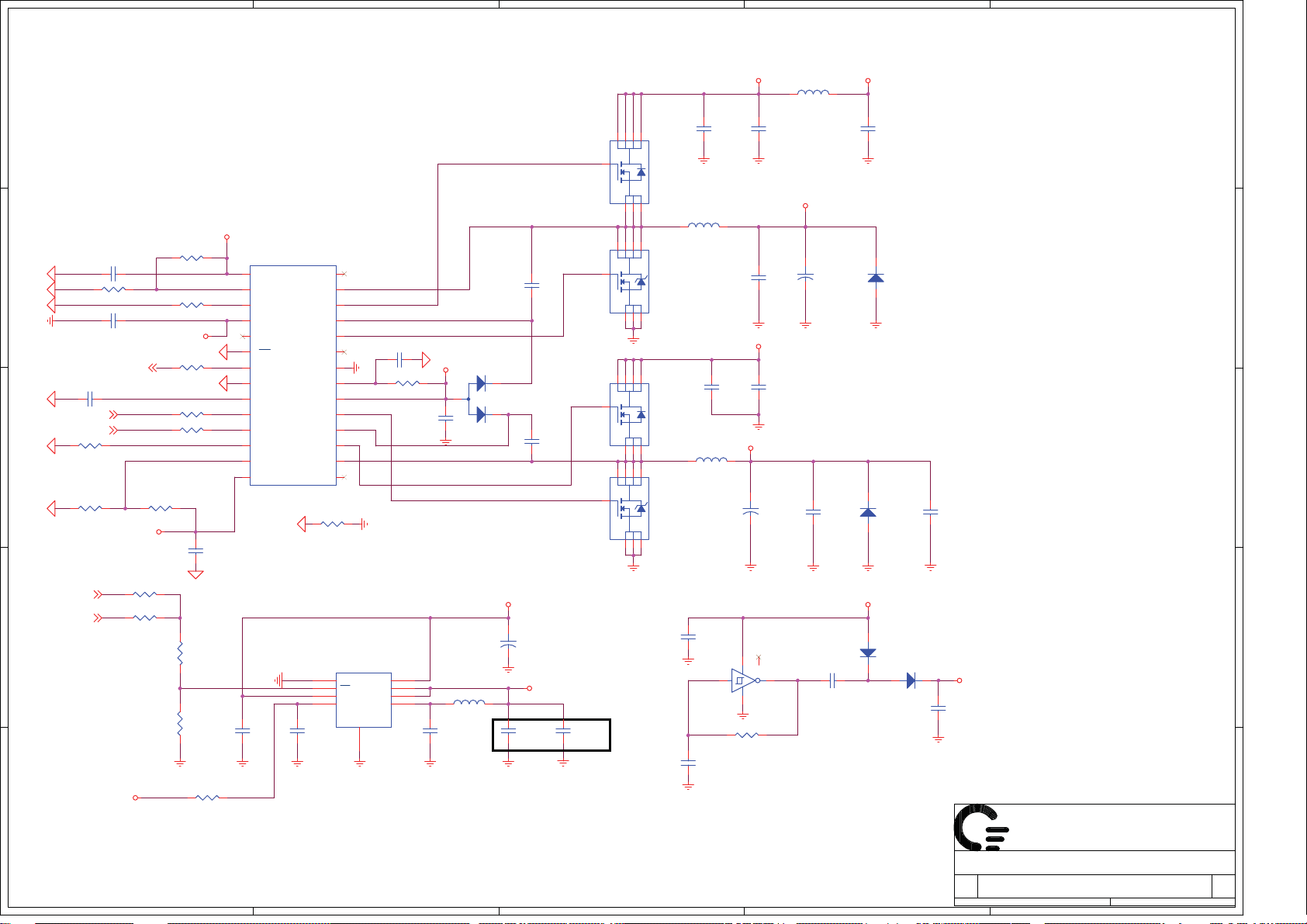This screenshot has height=924, width=1307.
Task: Select the feedback resistor below the Schmitt inverter
Action: point(746,734)
